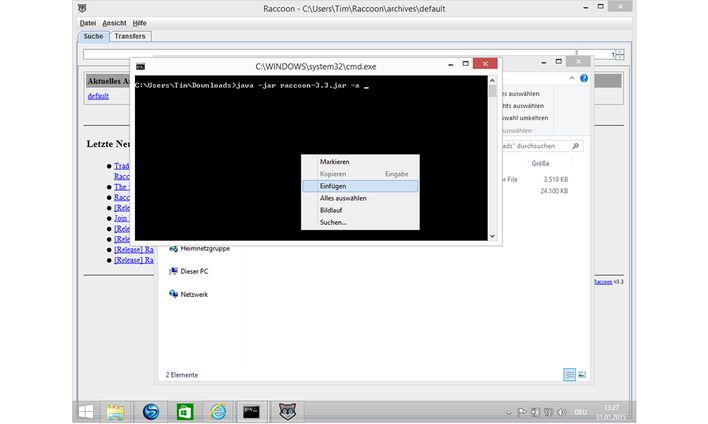The height and width of the screenshot is (424, 708).
Task: Open the bottom [Release] Ra news link
Action: click(x=134, y=260)
